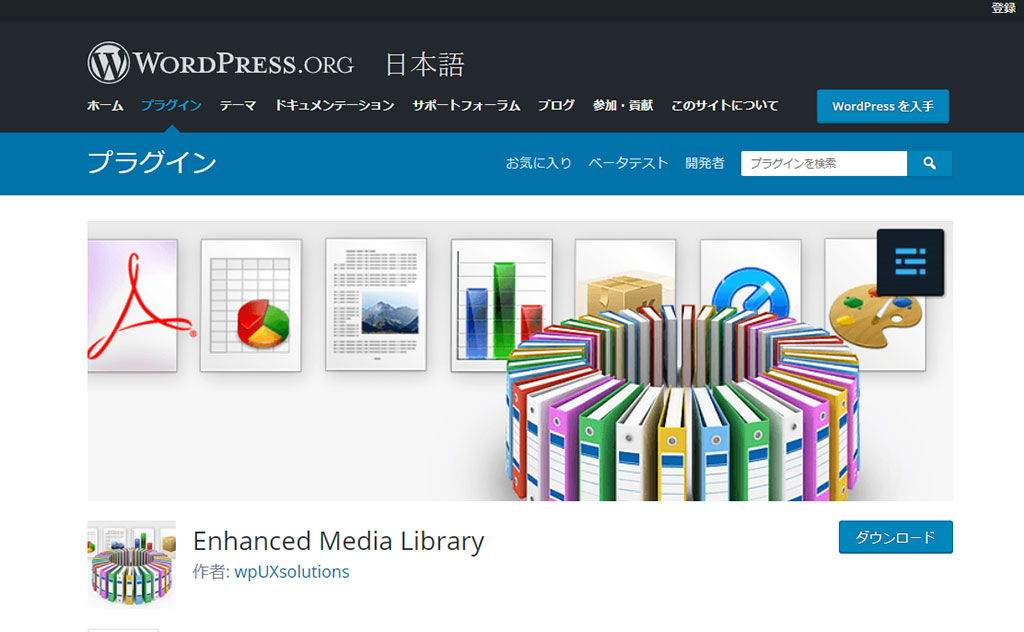Click the 登録 link at top right
This screenshot has width=1024, height=632.
click(x=1003, y=8)
